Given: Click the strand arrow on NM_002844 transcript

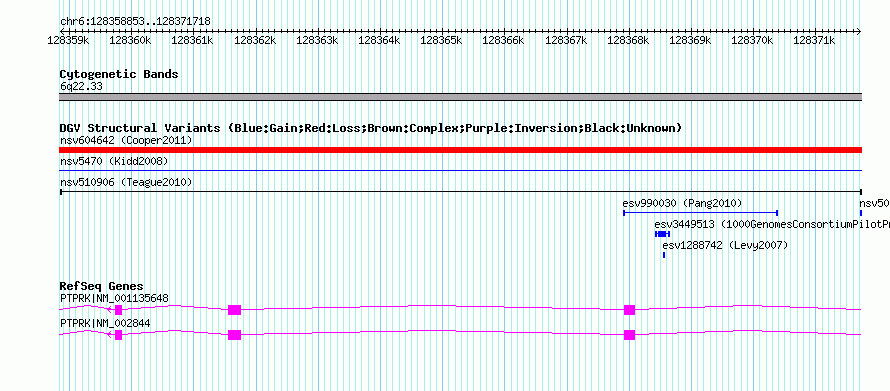Looking at the screenshot, I should pyautogui.click(x=110, y=334).
